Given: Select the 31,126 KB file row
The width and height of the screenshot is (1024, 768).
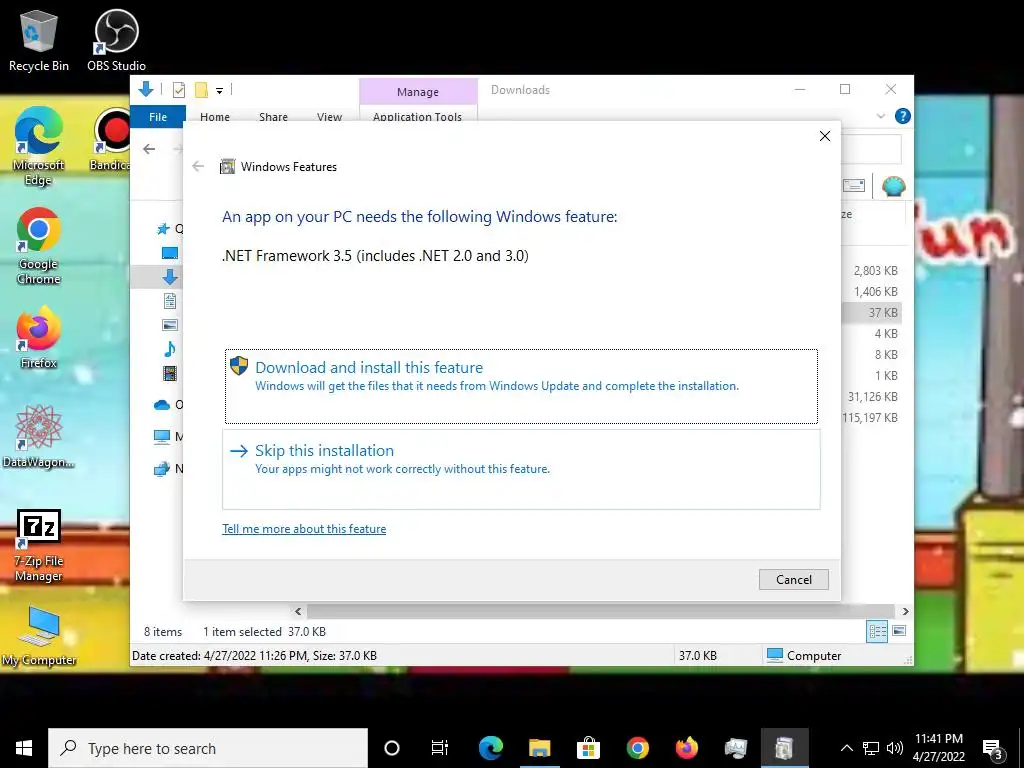Looking at the screenshot, I should [x=872, y=396].
